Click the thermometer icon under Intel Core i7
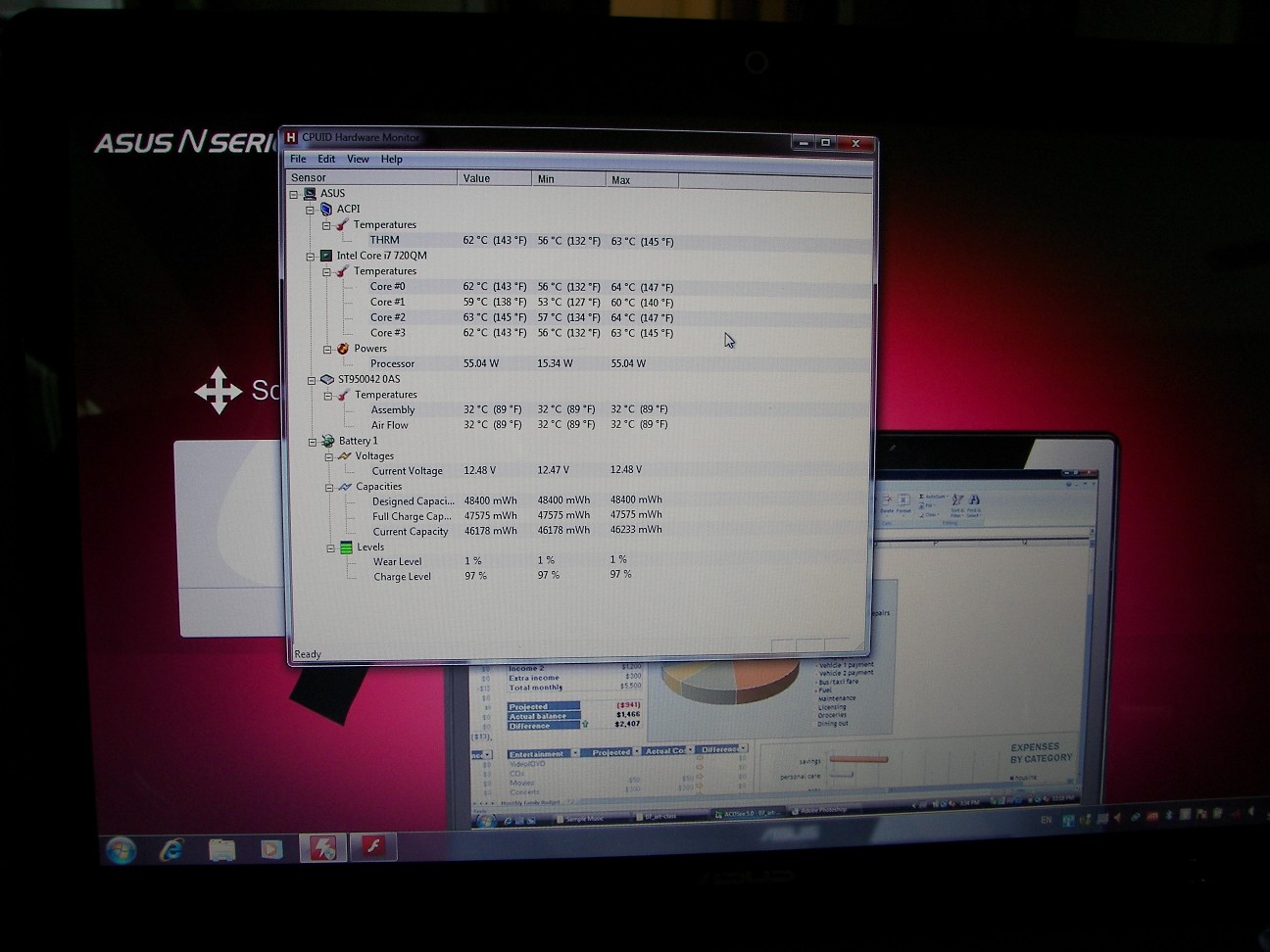The height and width of the screenshot is (952, 1270). click(342, 271)
